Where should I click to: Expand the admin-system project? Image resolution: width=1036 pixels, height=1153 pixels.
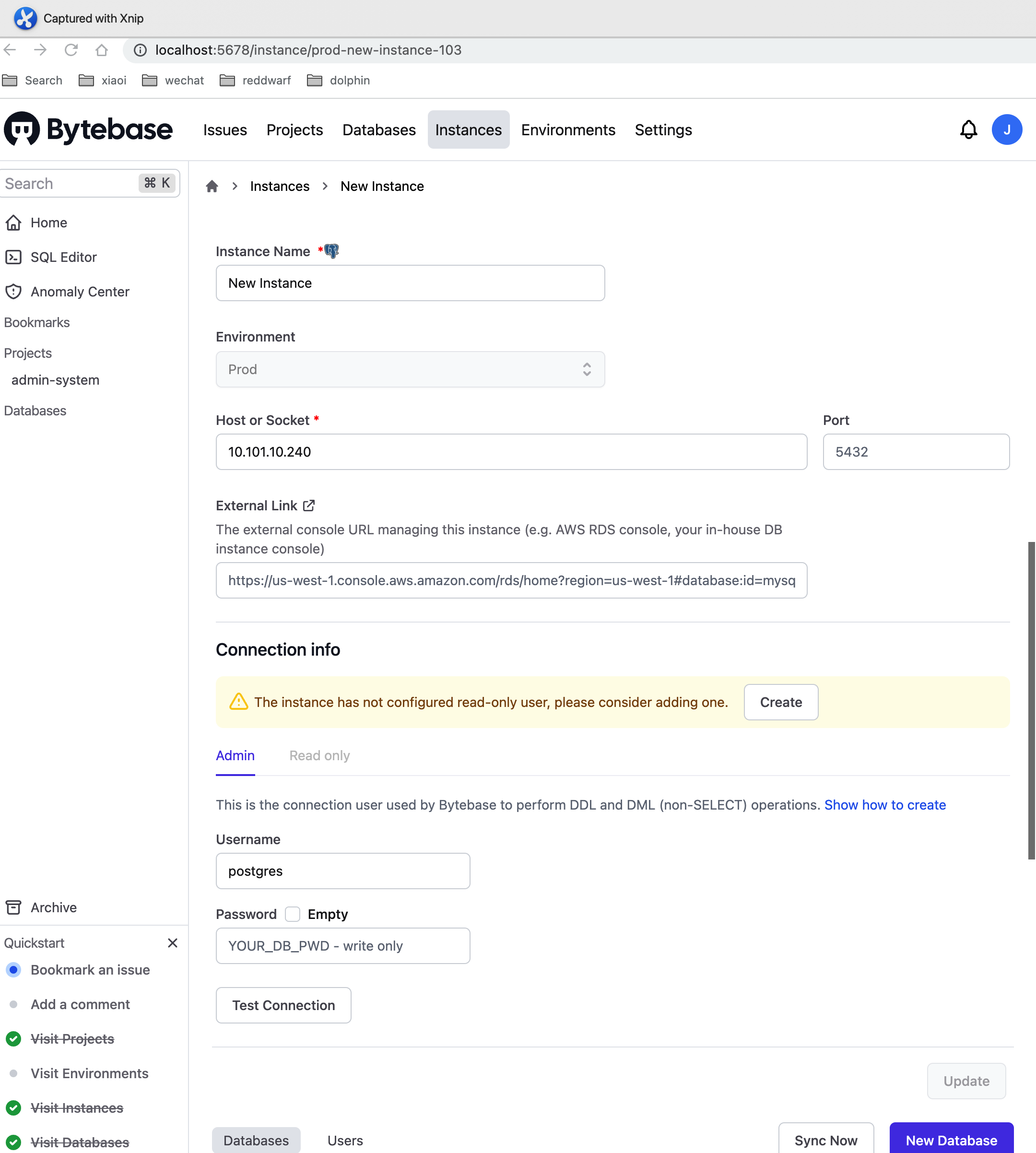tap(55, 379)
